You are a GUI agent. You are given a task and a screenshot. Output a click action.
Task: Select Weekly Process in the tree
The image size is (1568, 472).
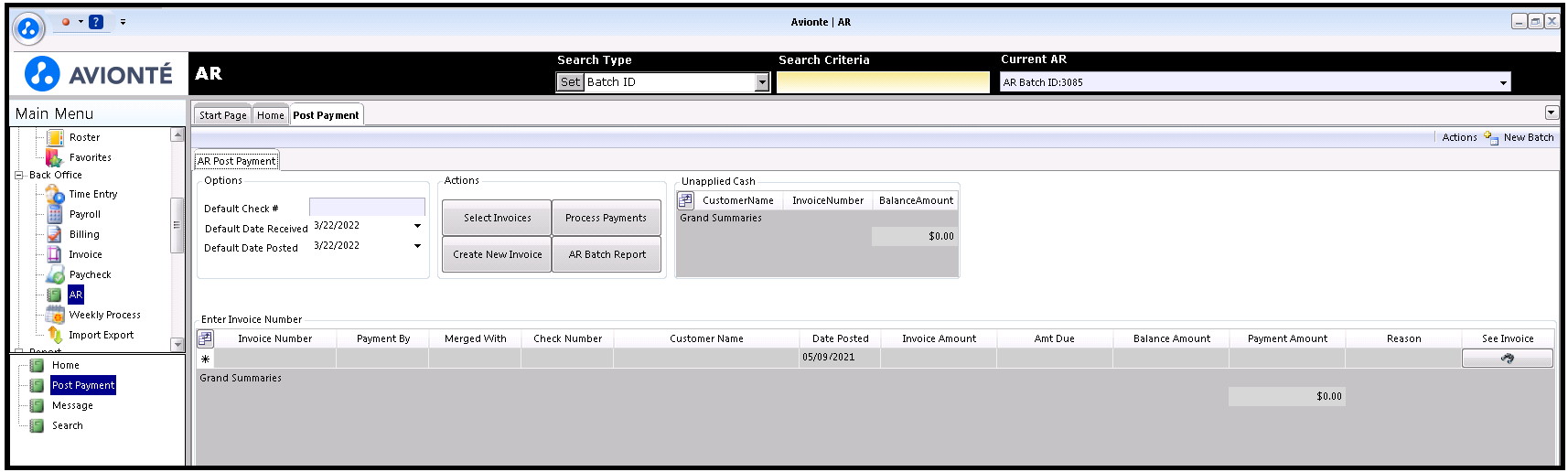pyautogui.click(x=104, y=315)
